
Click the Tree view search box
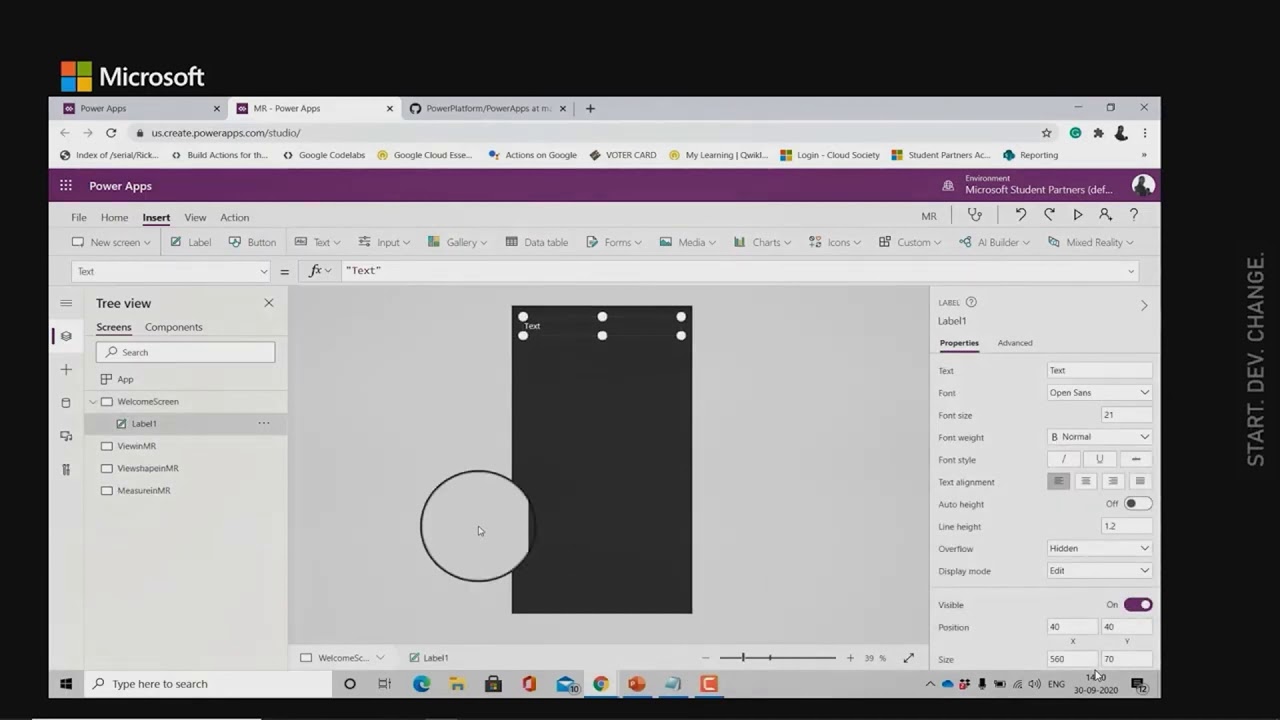[x=185, y=352]
